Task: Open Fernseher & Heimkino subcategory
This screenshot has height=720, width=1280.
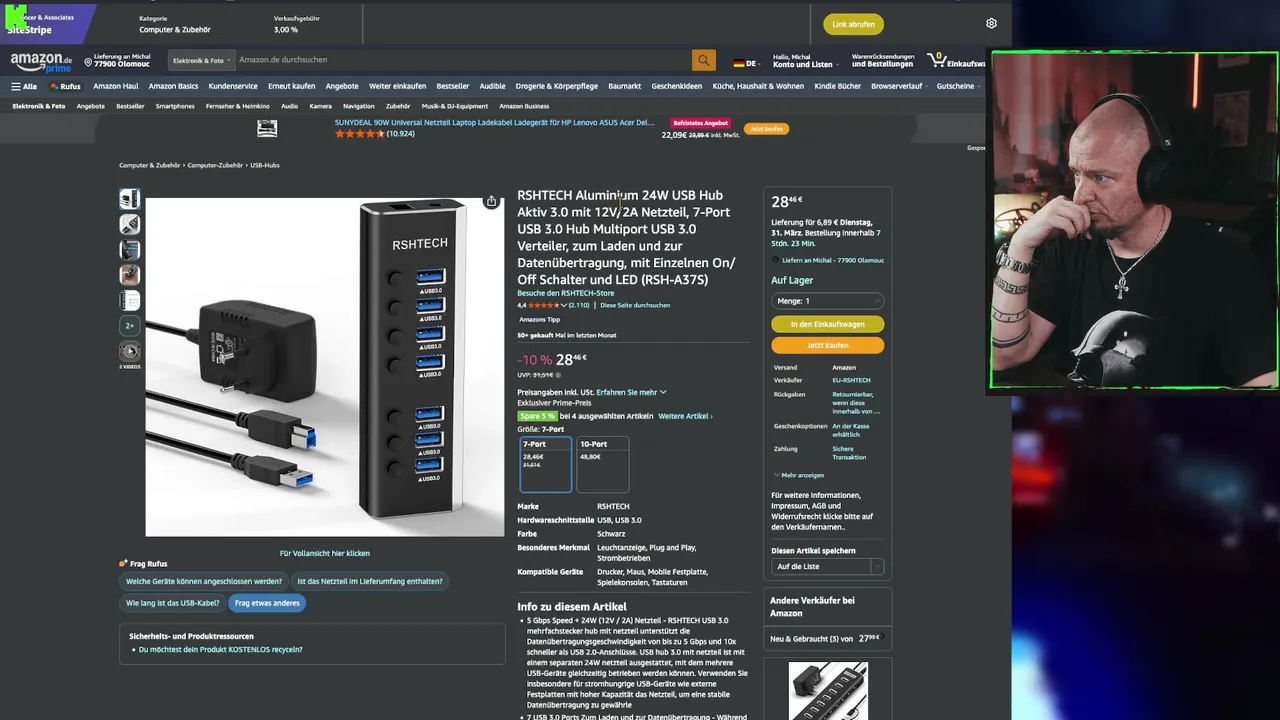Action: 238,106
